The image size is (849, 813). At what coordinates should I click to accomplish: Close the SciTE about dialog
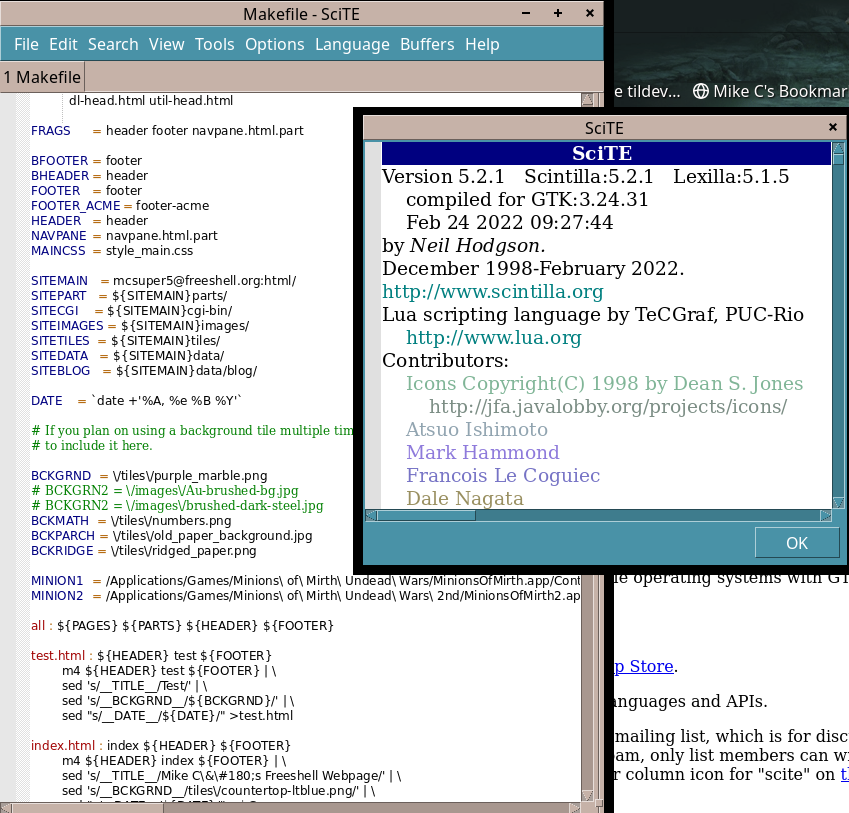(x=833, y=127)
